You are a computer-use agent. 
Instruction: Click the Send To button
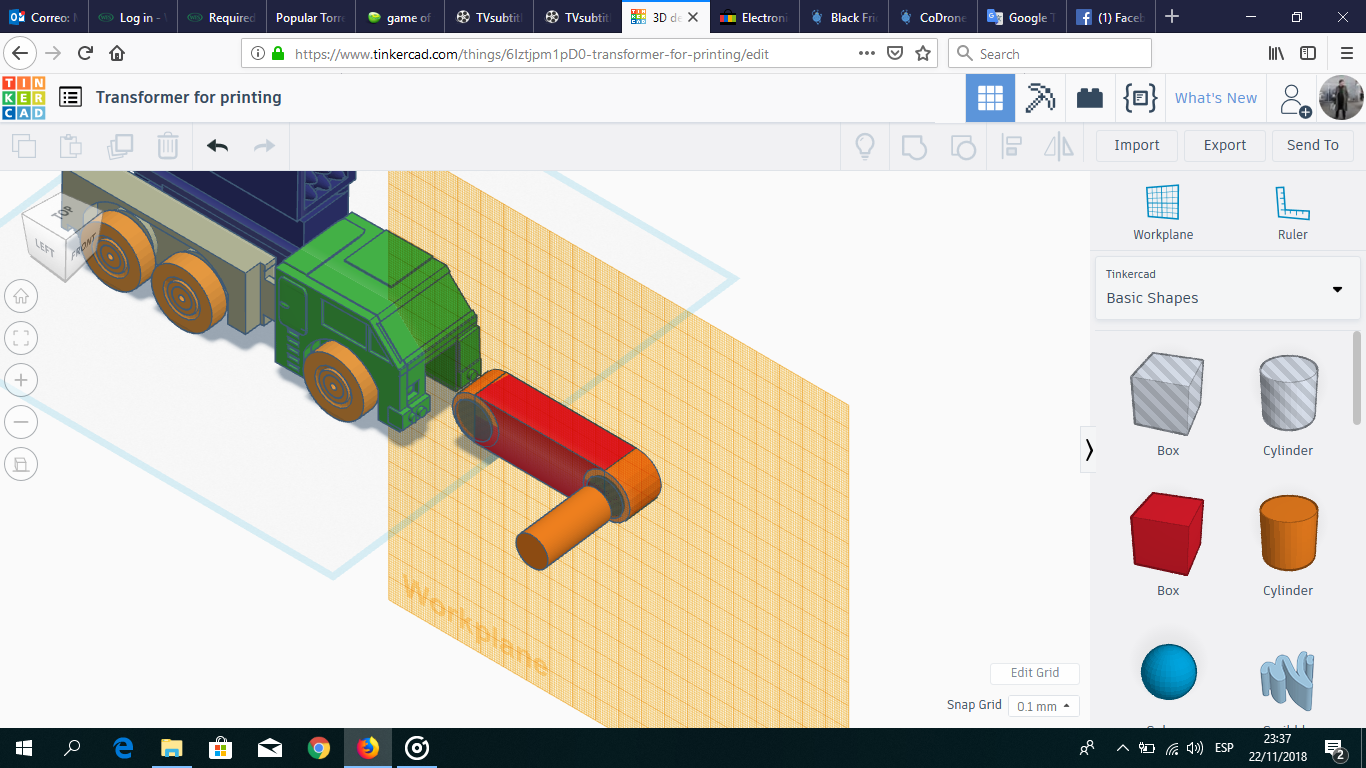click(1313, 145)
